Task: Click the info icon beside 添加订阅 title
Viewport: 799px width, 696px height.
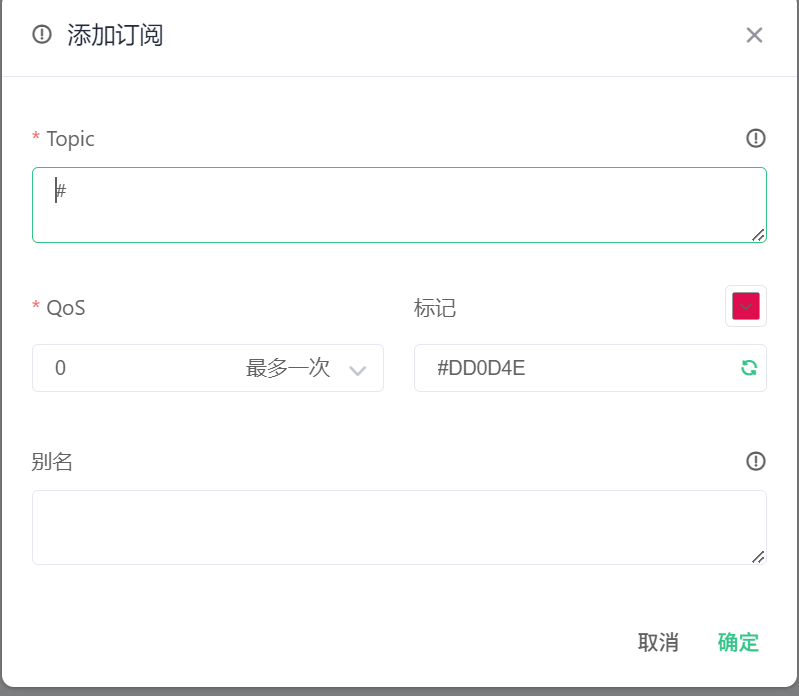Action: click(42, 35)
